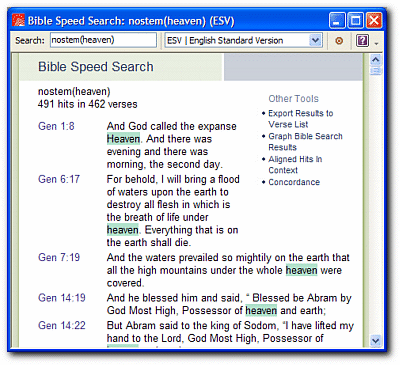The height and width of the screenshot is (365, 400).
Task: Minimize the Bible Speed Search window
Action: coord(337,21)
